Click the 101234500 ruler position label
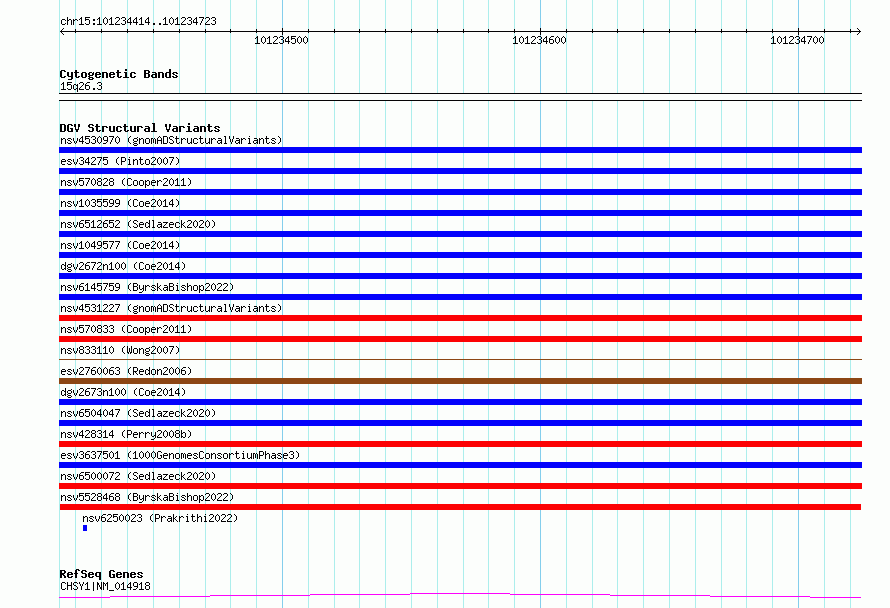Viewport: 890px width, 608px height. [282, 40]
